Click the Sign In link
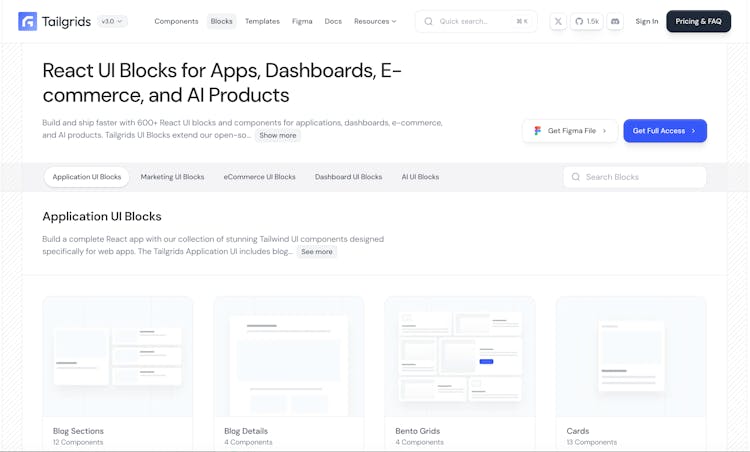The width and height of the screenshot is (750, 452). point(647,21)
